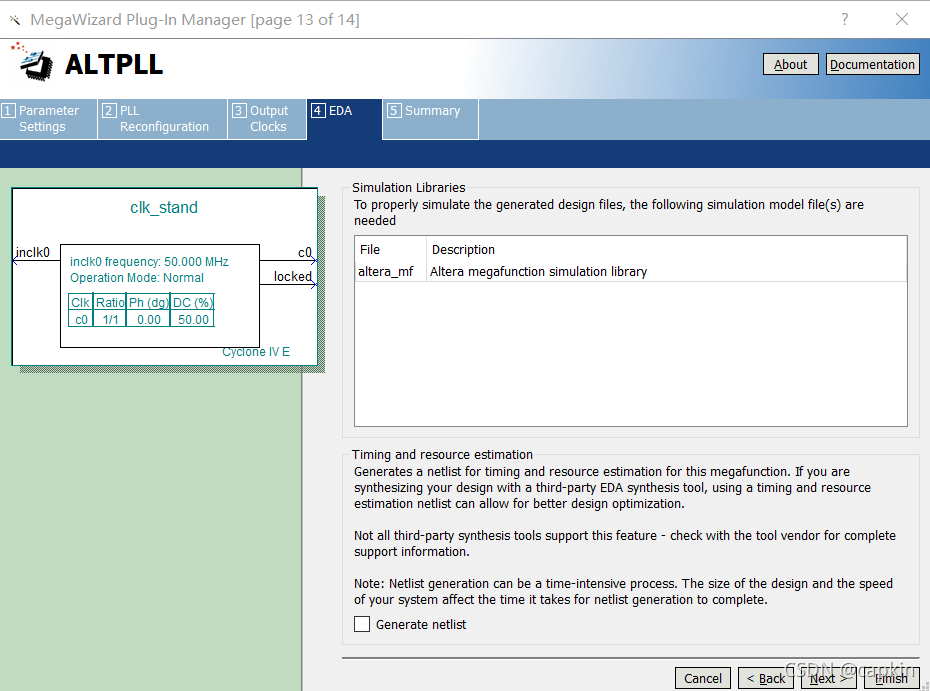Click the help question mark button
This screenshot has width=930, height=691.
(x=845, y=20)
